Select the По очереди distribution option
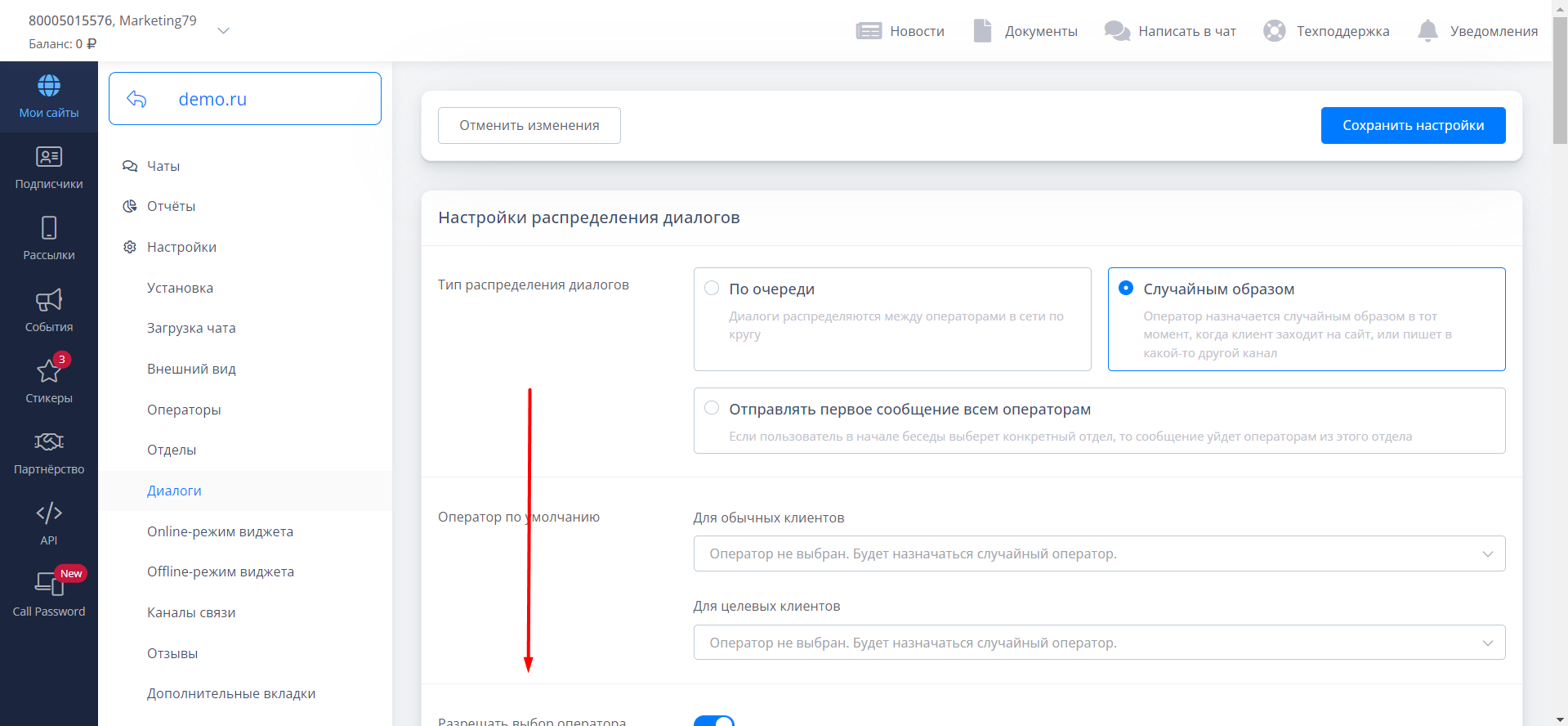The image size is (1568, 726). [x=712, y=289]
